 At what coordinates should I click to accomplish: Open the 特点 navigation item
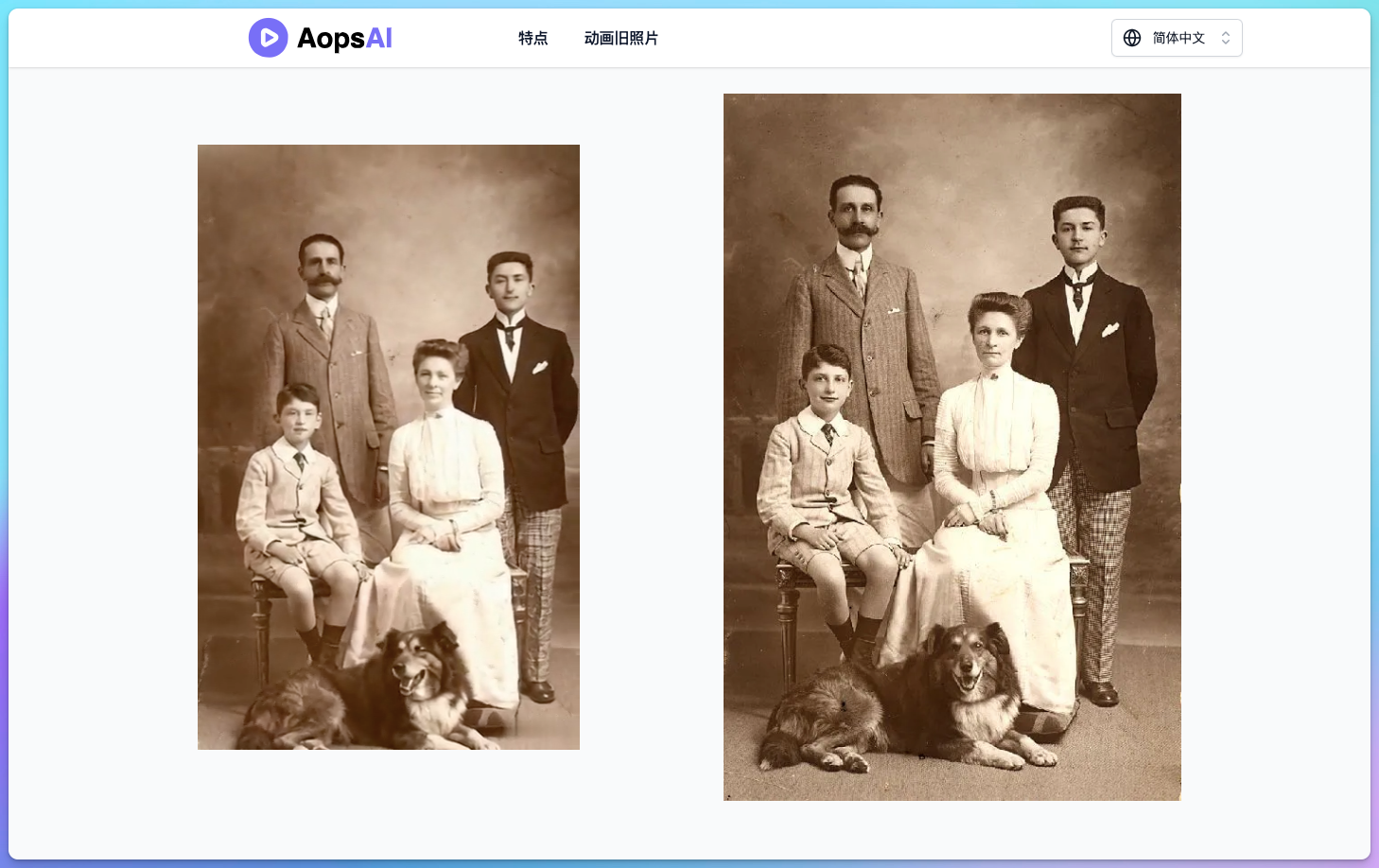pos(533,38)
